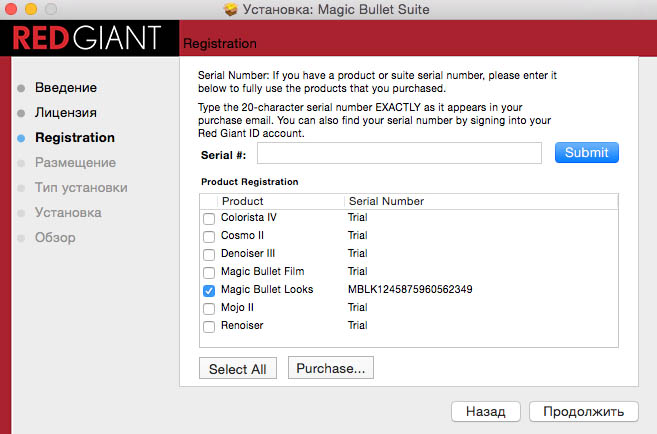Toggle the Mojo II checkbox
This screenshot has height=434, width=657.
point(209,308)
